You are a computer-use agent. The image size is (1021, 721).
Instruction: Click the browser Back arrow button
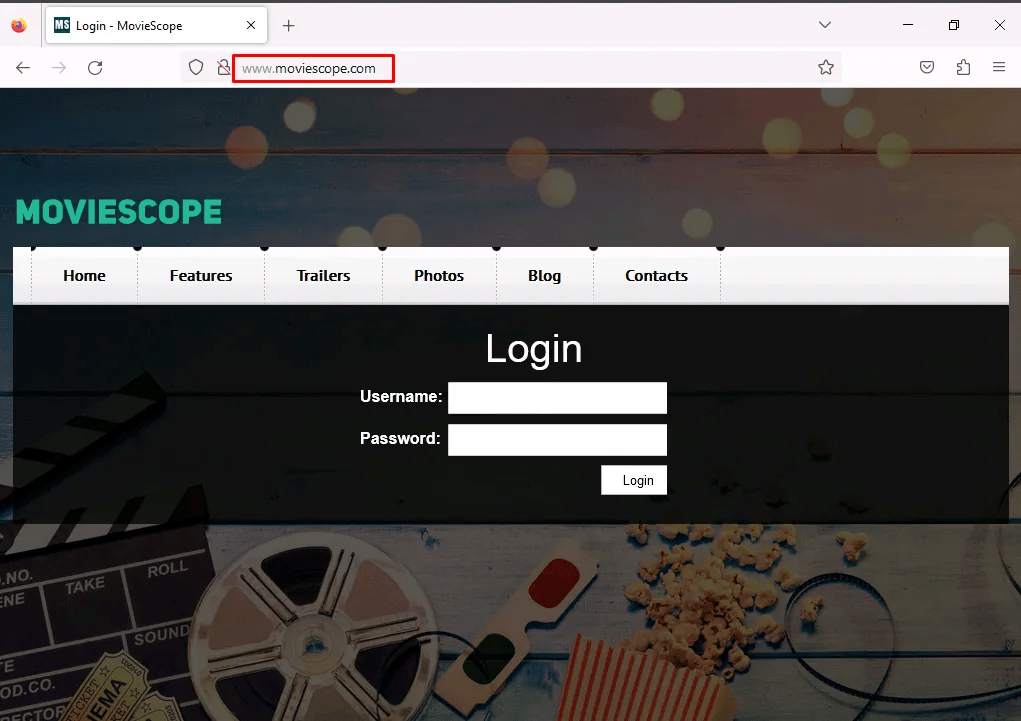(23, 68)
